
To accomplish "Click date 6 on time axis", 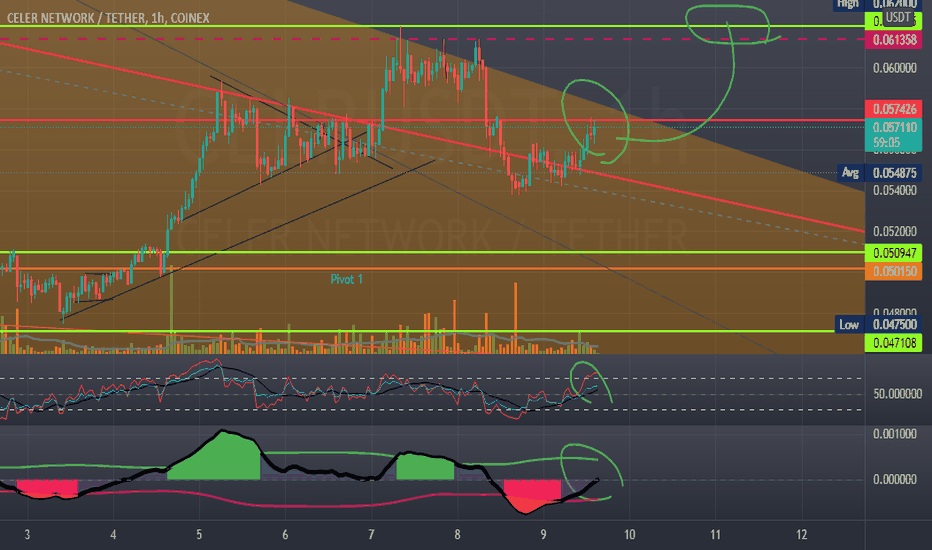I will 285,535.
